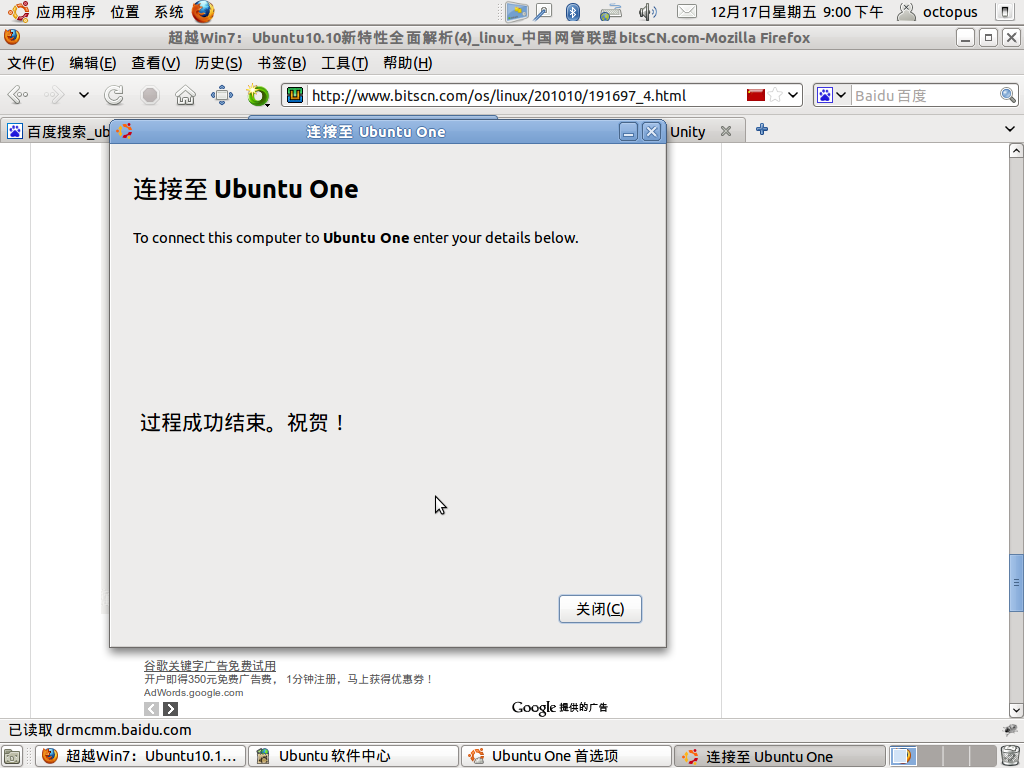This screenshot has width=1024, height=768.
Task: Open the 历史(S) menu
Action: click(218, 63)
